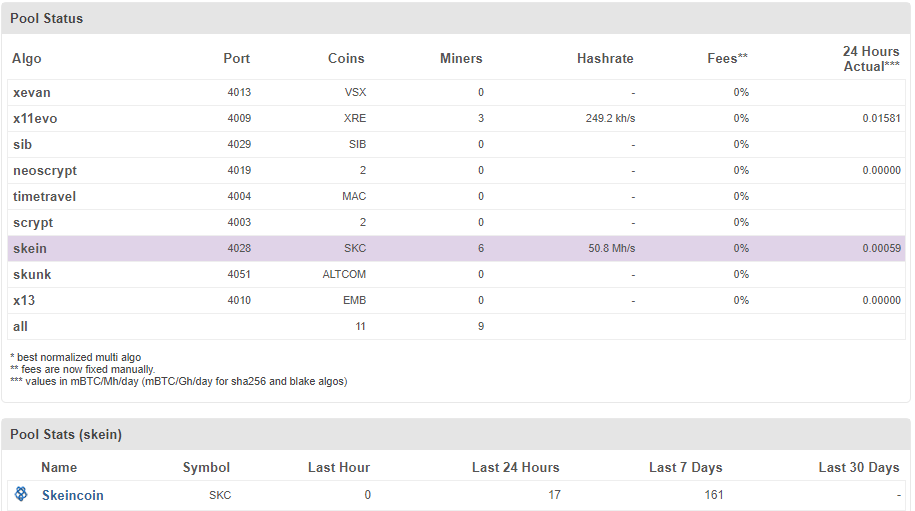Click the 24 Hours Actual header

click(x=870, y=58)
